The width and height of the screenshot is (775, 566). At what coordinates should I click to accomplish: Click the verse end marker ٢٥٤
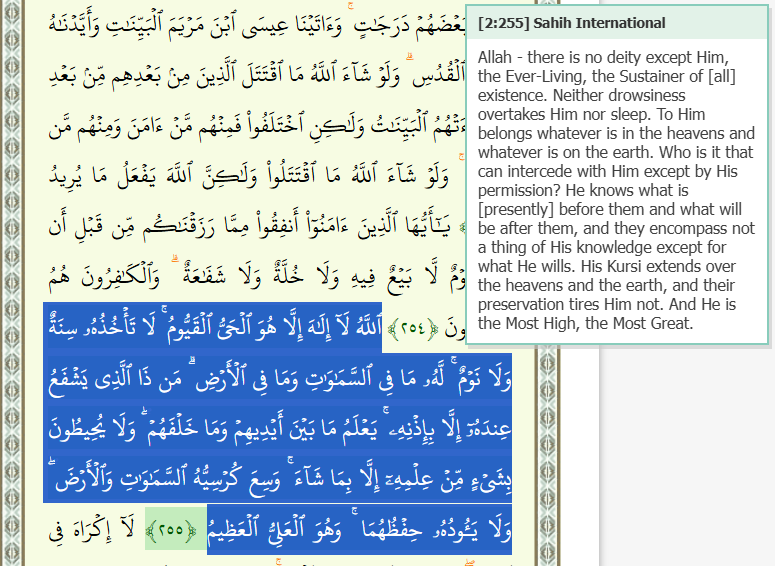coord(413,329)
